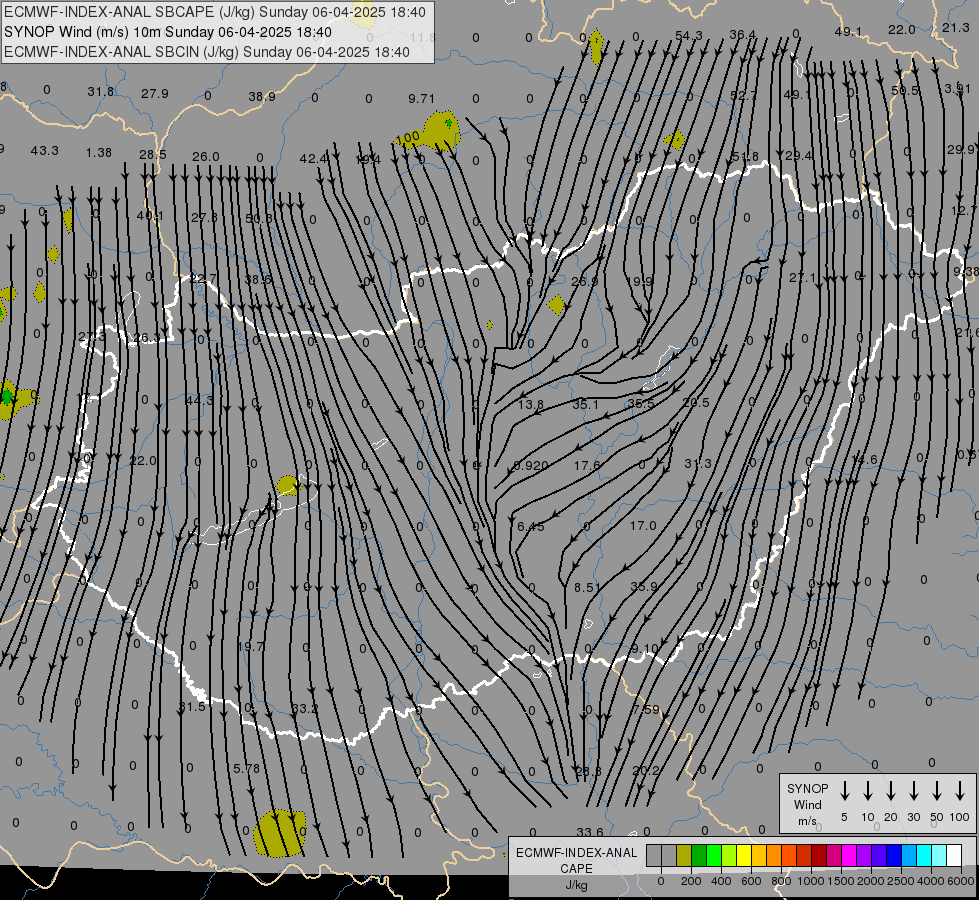Click the 30 m/s wind arrow symbol
Image resolution: width=979 pixels, height=900 pixels.
click(x=914, y=791)
